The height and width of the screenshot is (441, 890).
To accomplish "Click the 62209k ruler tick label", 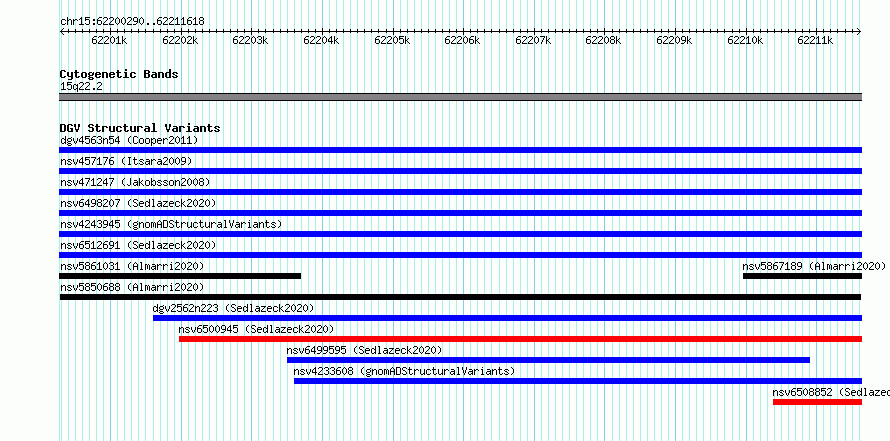I will (x=674, y=40).
